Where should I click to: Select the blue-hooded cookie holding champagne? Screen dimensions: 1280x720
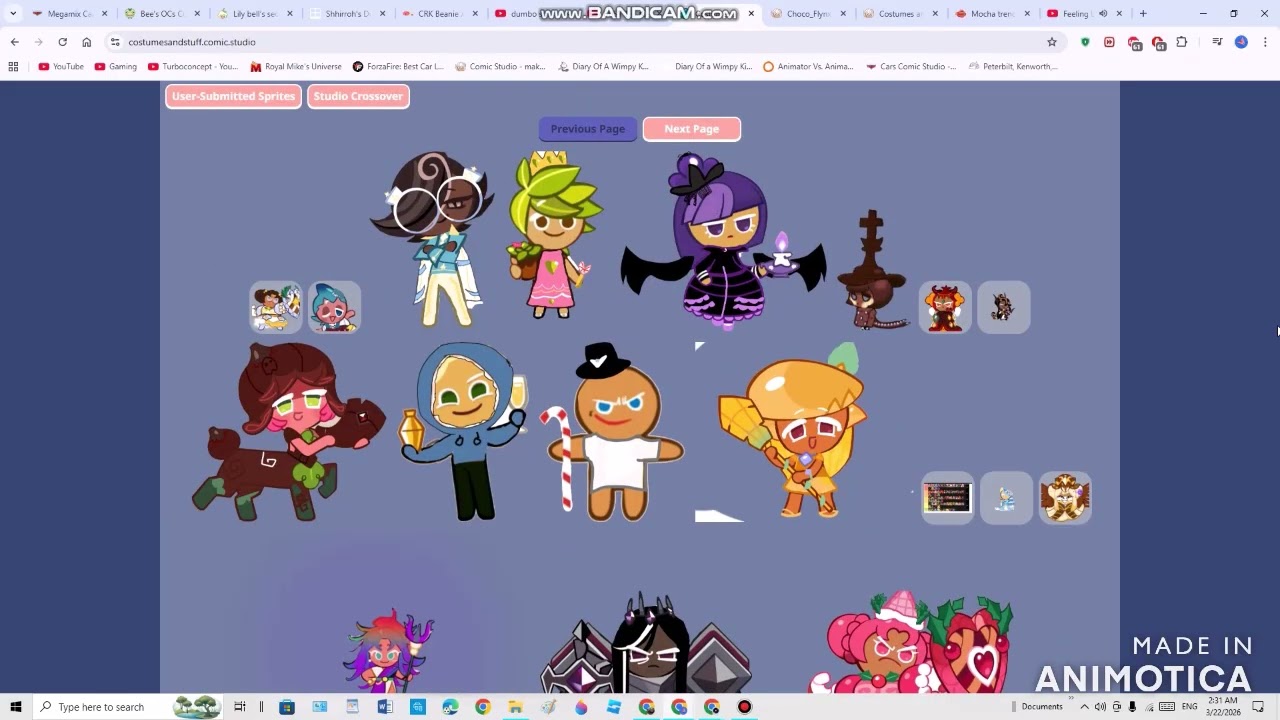(x=463, y=432)
